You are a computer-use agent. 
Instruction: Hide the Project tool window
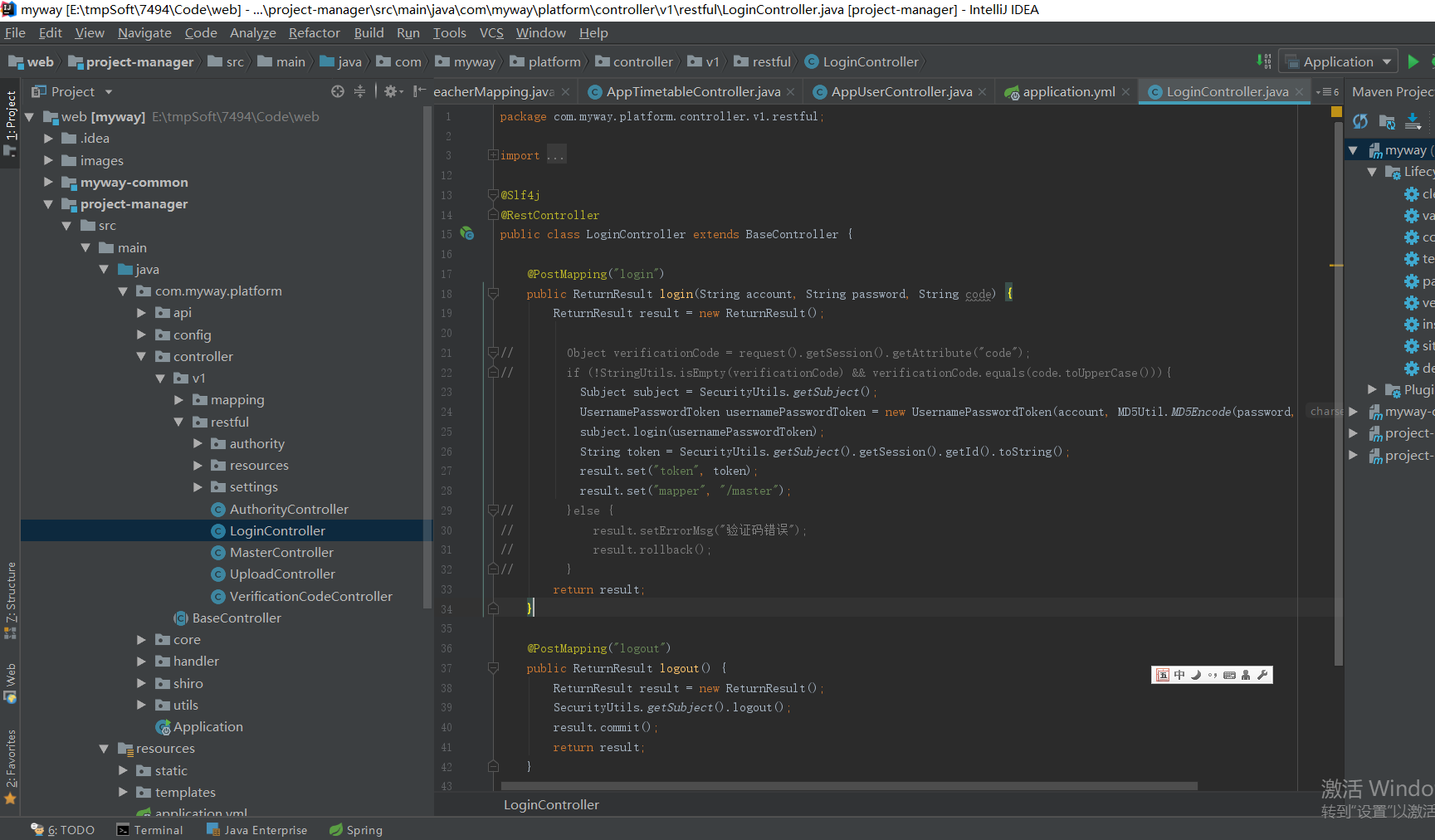tap(419, 91)
